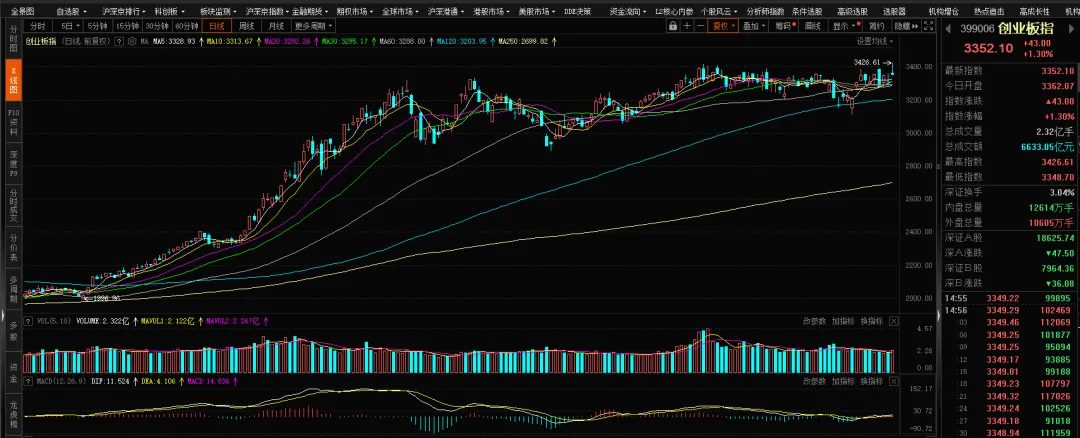Open the MA settings gear icon
The width and height of the screenshot is (1080, 438).
coord(131,41)
